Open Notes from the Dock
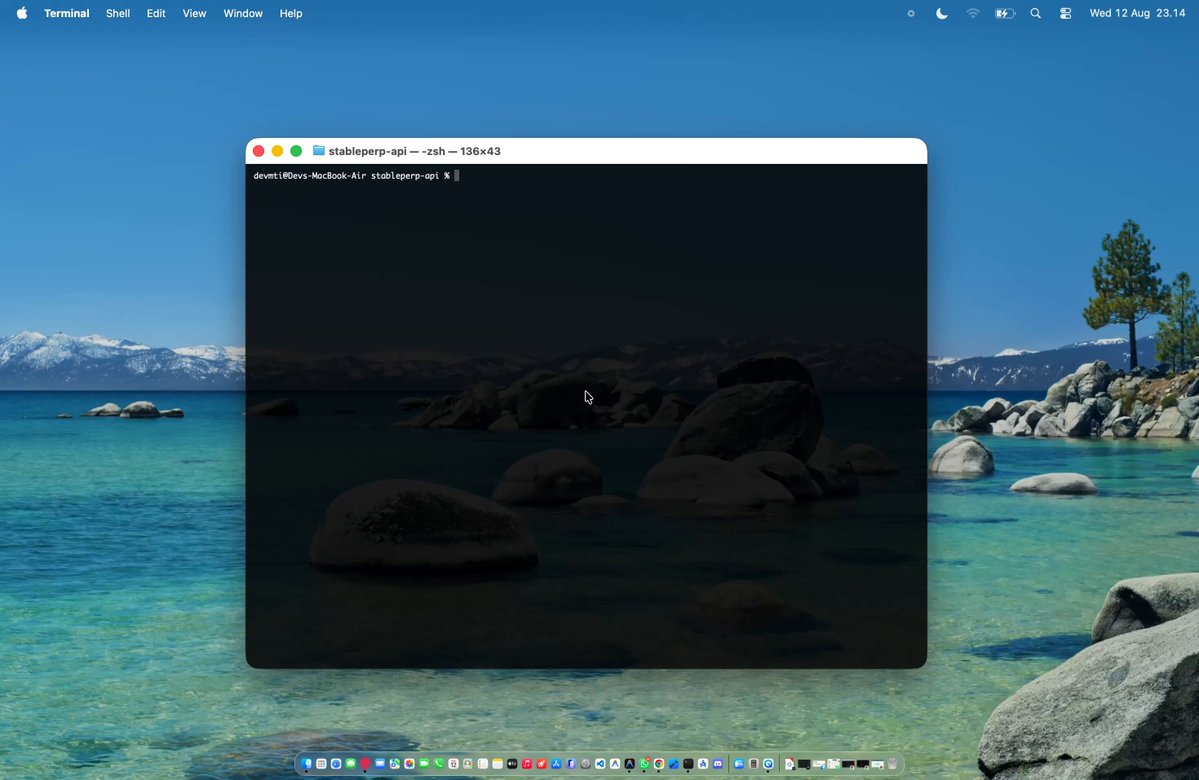 pyautogui.click(x=497, y=763)
